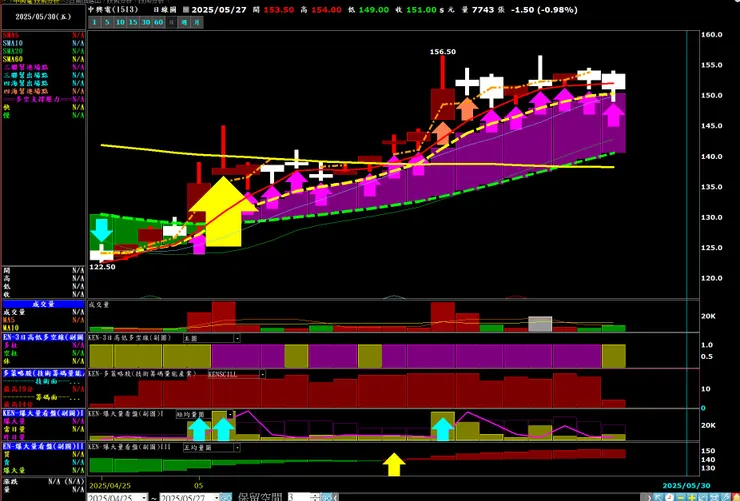Open dropdown in KEN-爆大量看盤 I sub-chart
This screenshot has height=501, width=740.
(x=230, y=415)
